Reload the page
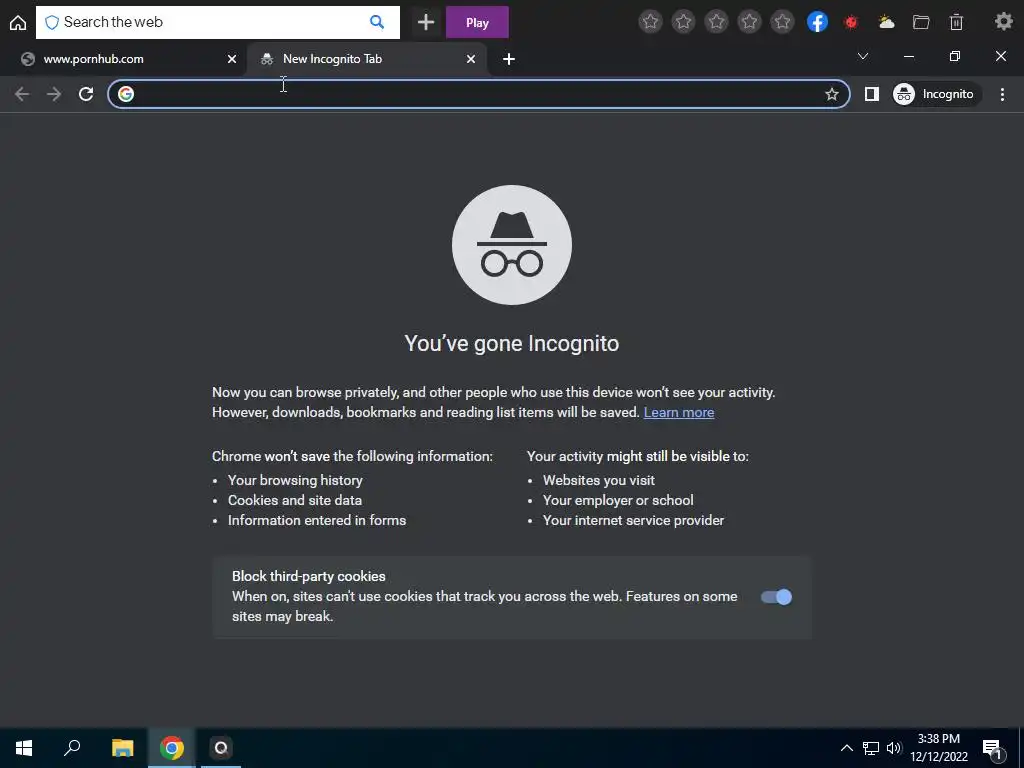The height and width of the screenshot is (768, 1024). pyautogui.click(x=86, y=94)
